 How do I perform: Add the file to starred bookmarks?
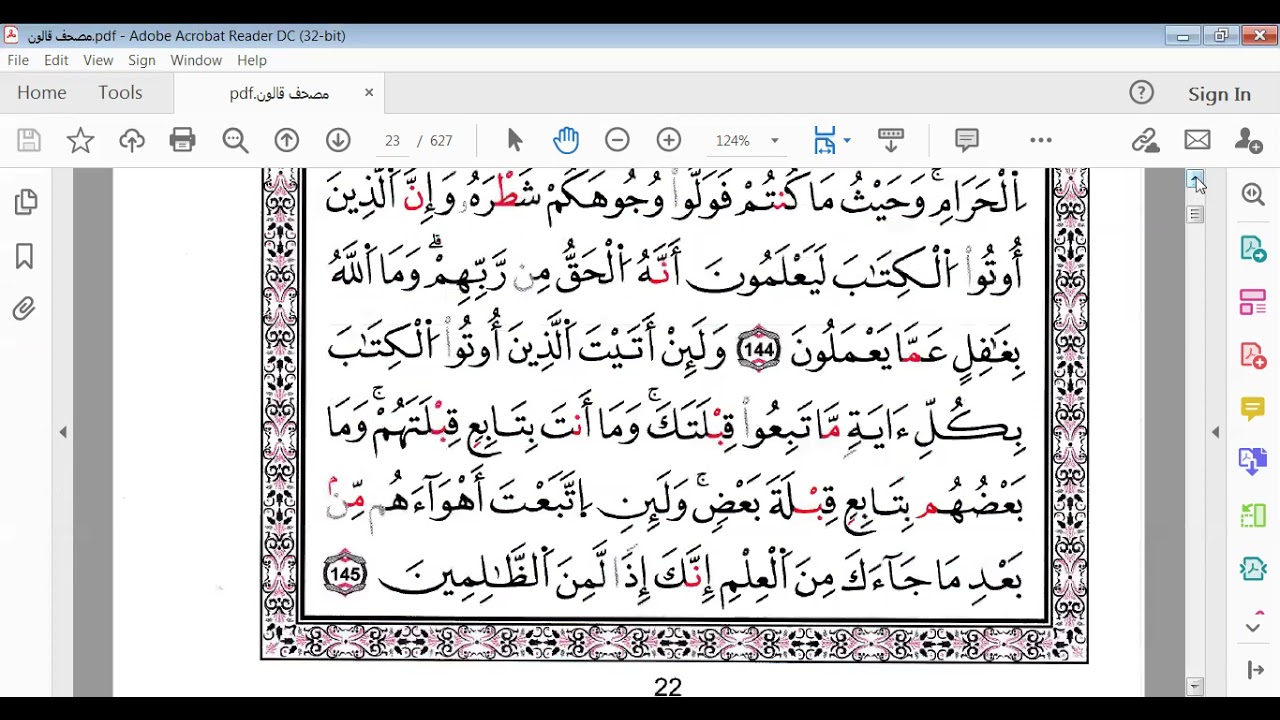(x=80, y=140)
